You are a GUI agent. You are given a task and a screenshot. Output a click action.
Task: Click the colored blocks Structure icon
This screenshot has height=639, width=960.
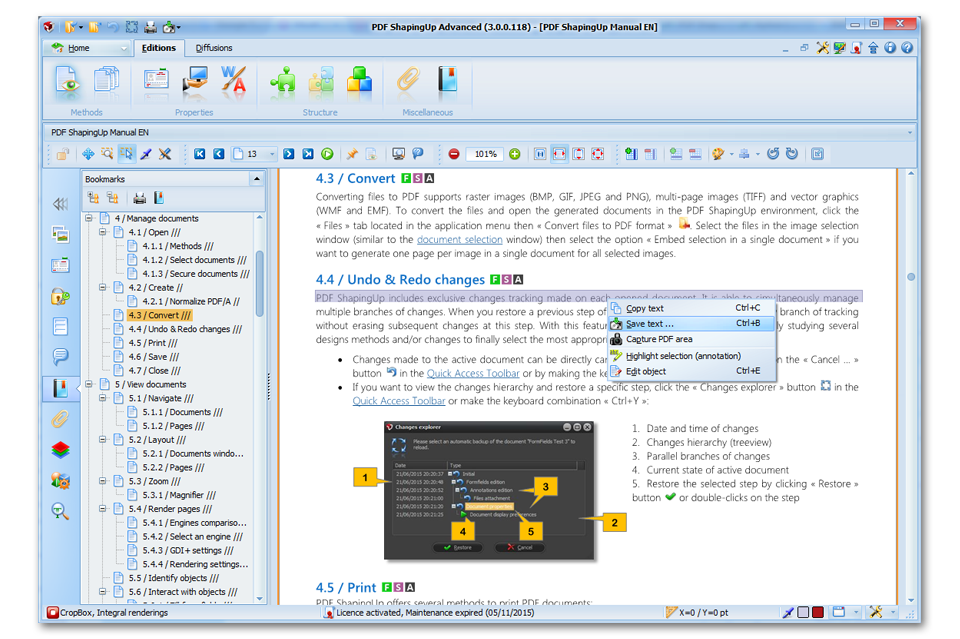click(359, 80)
